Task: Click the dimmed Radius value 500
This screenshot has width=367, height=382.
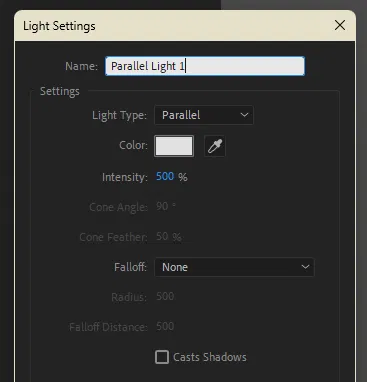Action: 165,296
